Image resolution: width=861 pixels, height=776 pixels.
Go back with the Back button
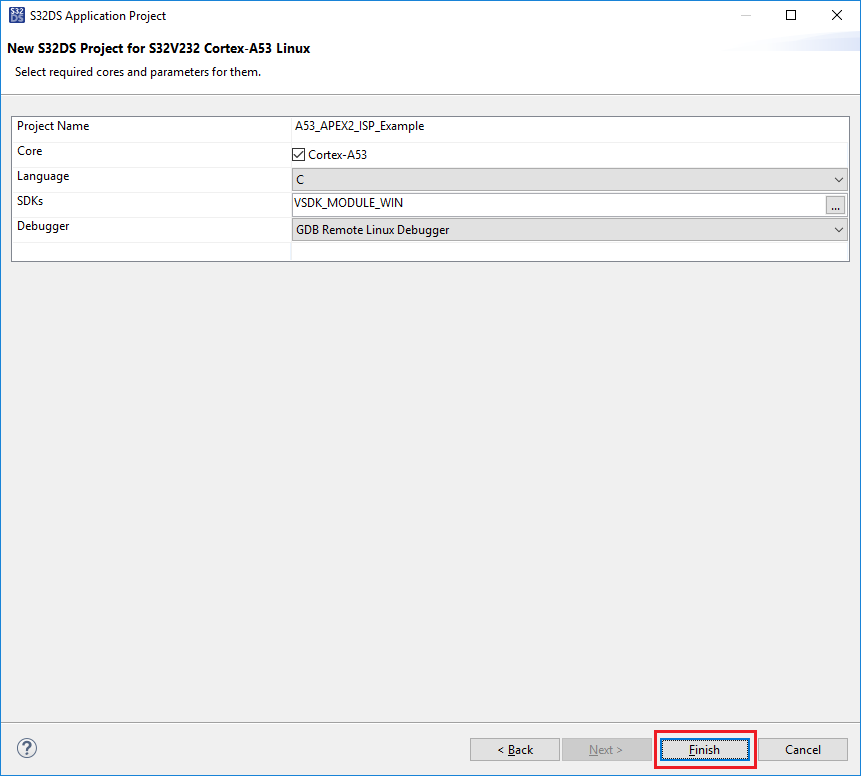point(515,750)
